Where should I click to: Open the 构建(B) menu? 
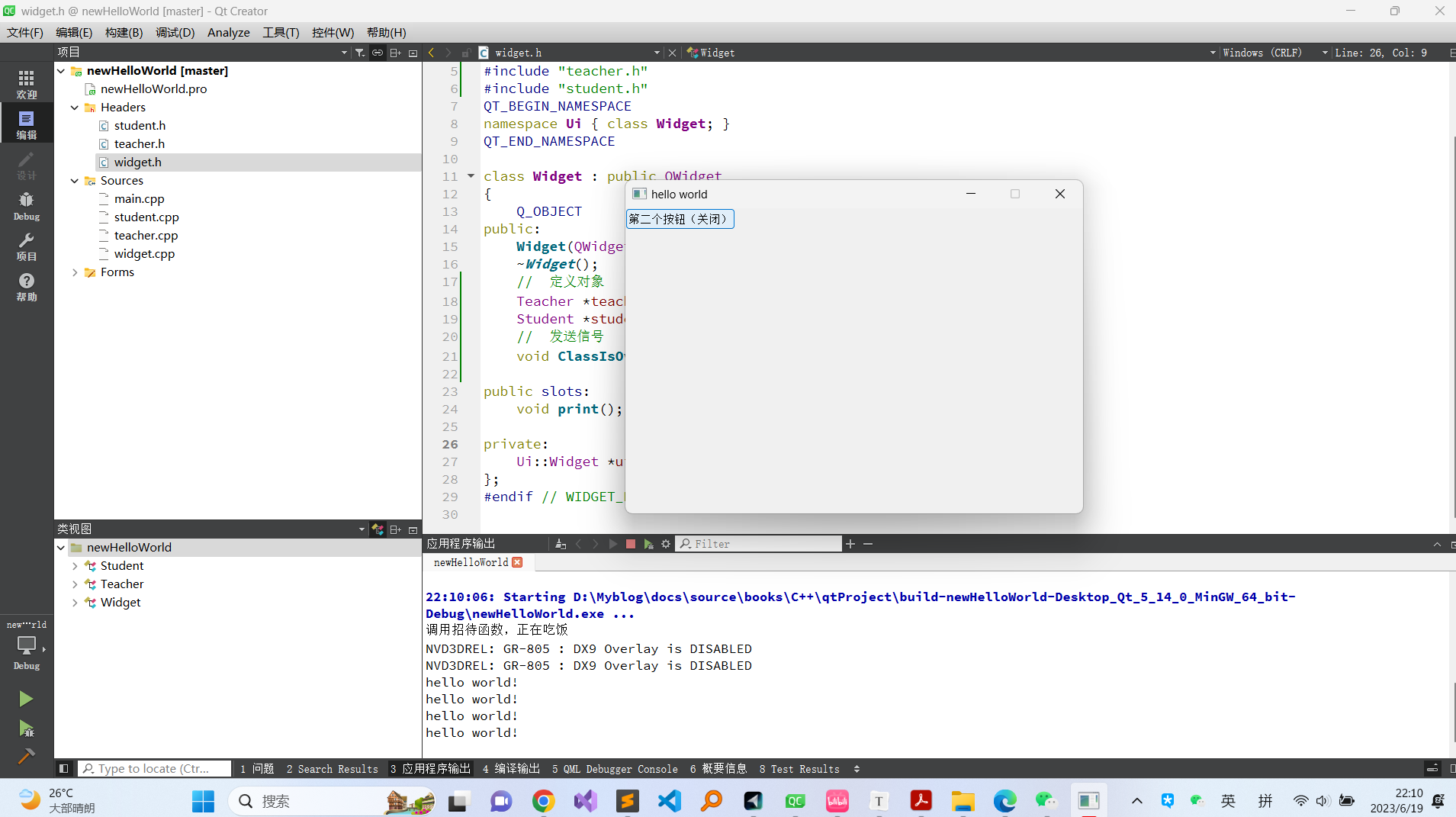[x=124, y=32]
